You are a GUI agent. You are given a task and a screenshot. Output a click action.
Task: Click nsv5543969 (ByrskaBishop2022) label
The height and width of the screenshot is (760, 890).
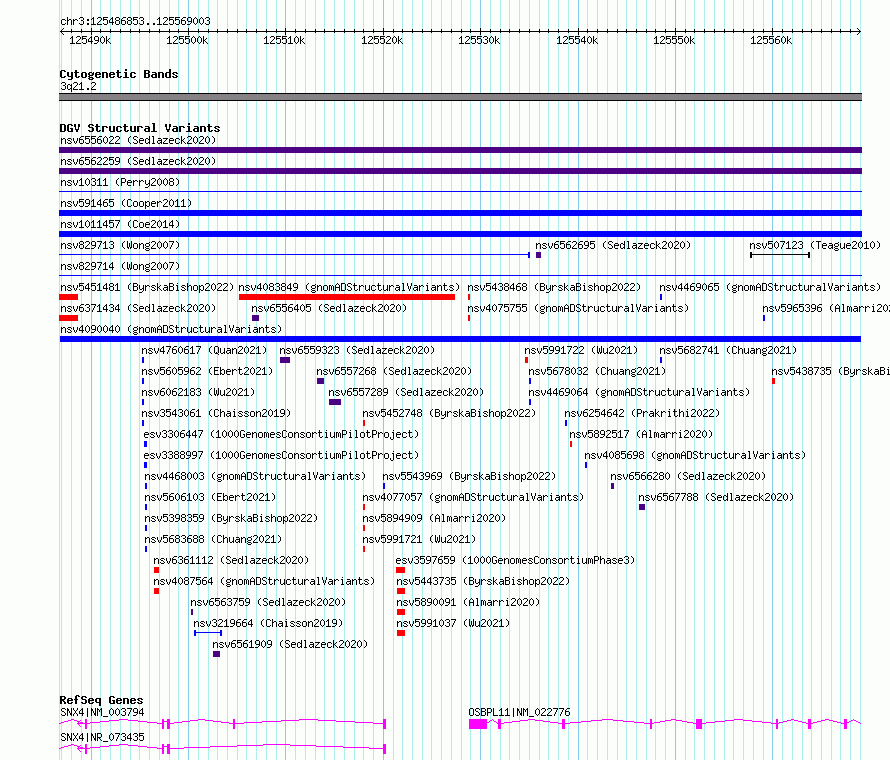[469, 476]
